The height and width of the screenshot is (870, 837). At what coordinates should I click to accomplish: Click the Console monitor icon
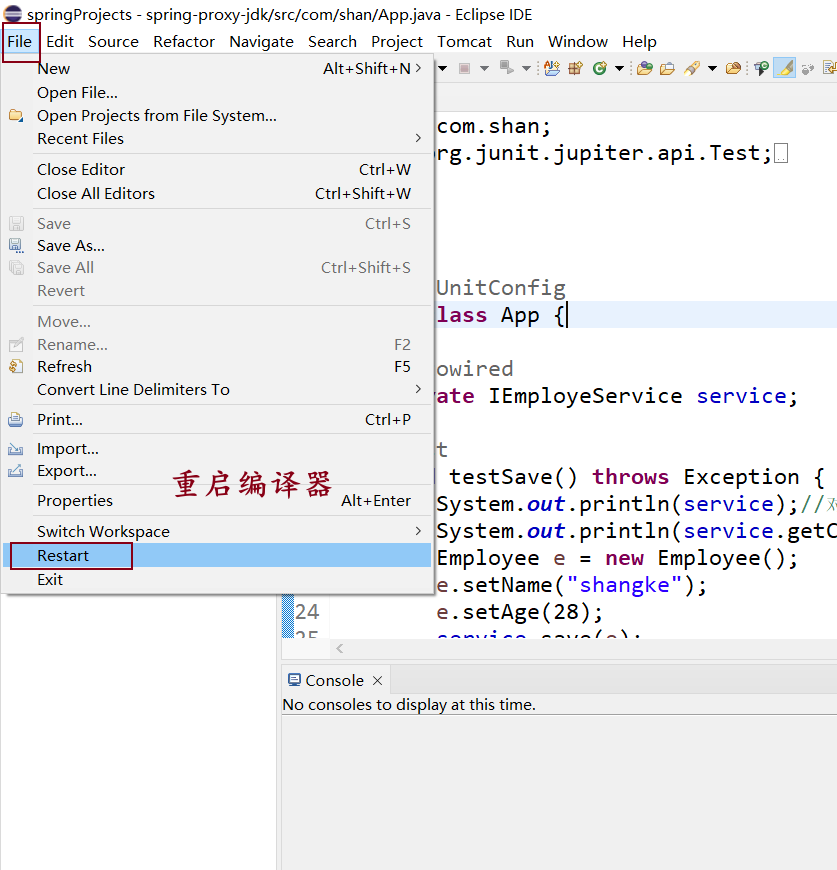[x=295, y=680]
